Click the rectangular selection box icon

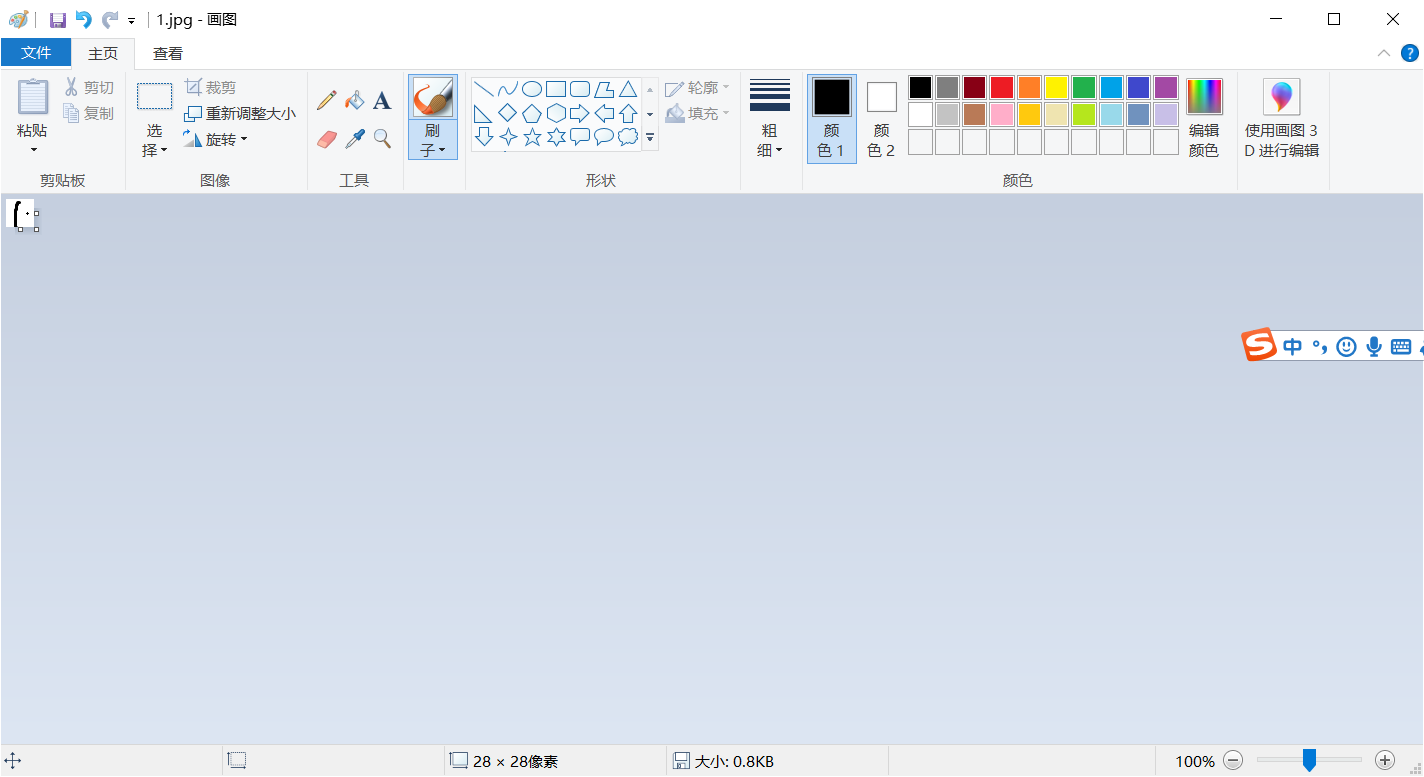coord(154,96)
